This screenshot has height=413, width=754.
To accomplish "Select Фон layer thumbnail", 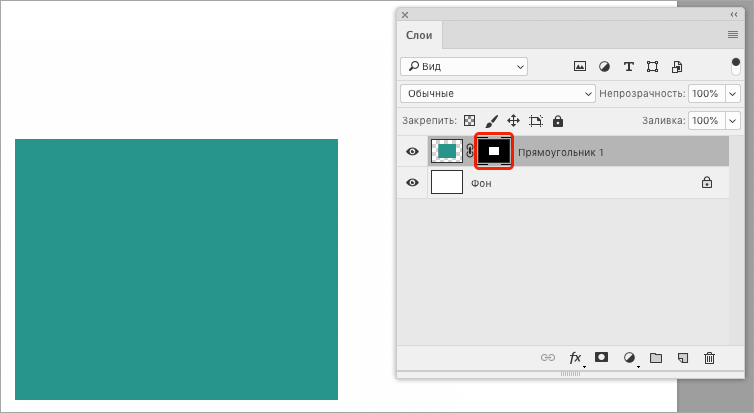I will pyautogui.click(x=447, y=182).
